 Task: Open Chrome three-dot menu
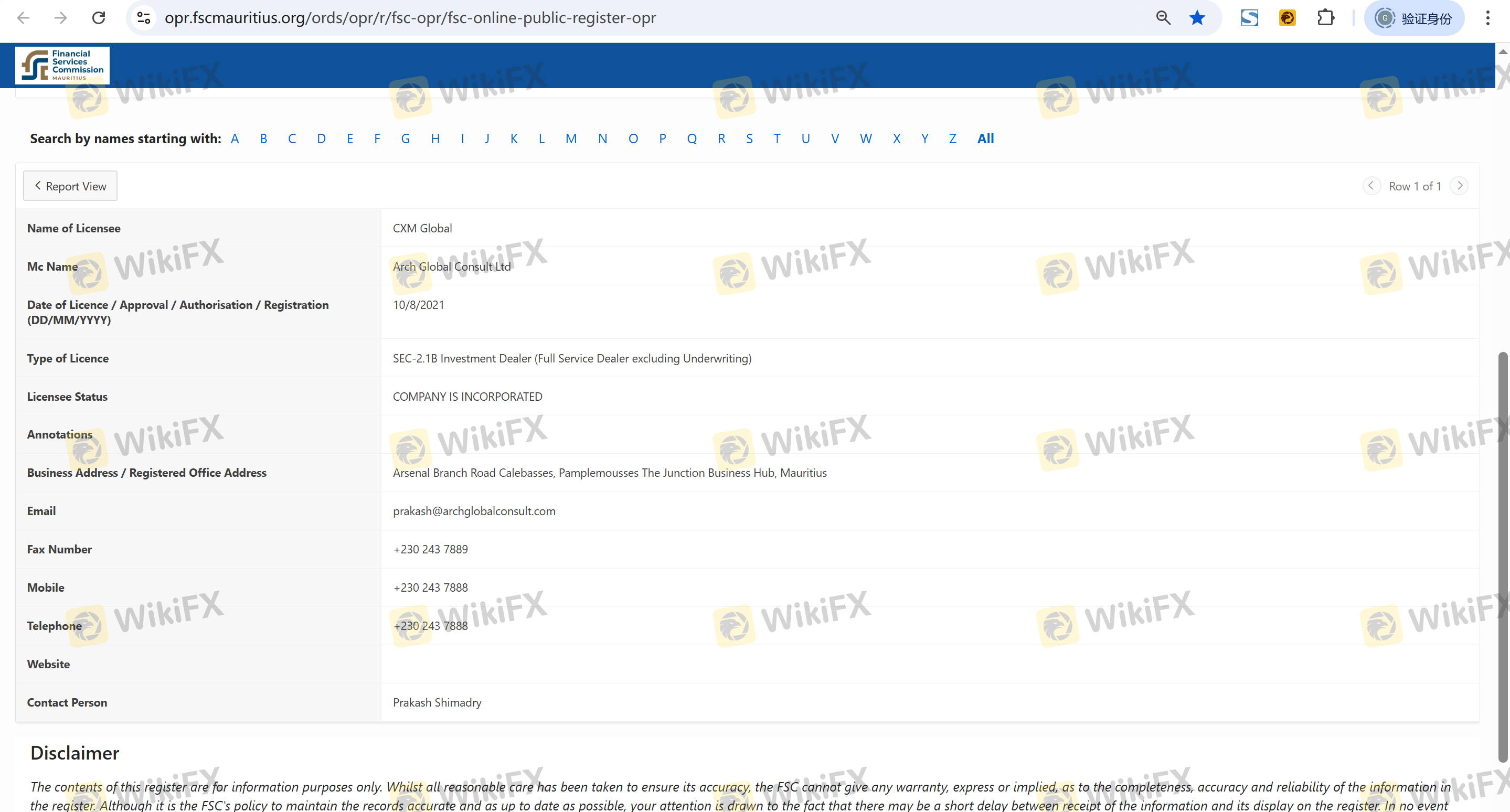(x=1488, y=18)
